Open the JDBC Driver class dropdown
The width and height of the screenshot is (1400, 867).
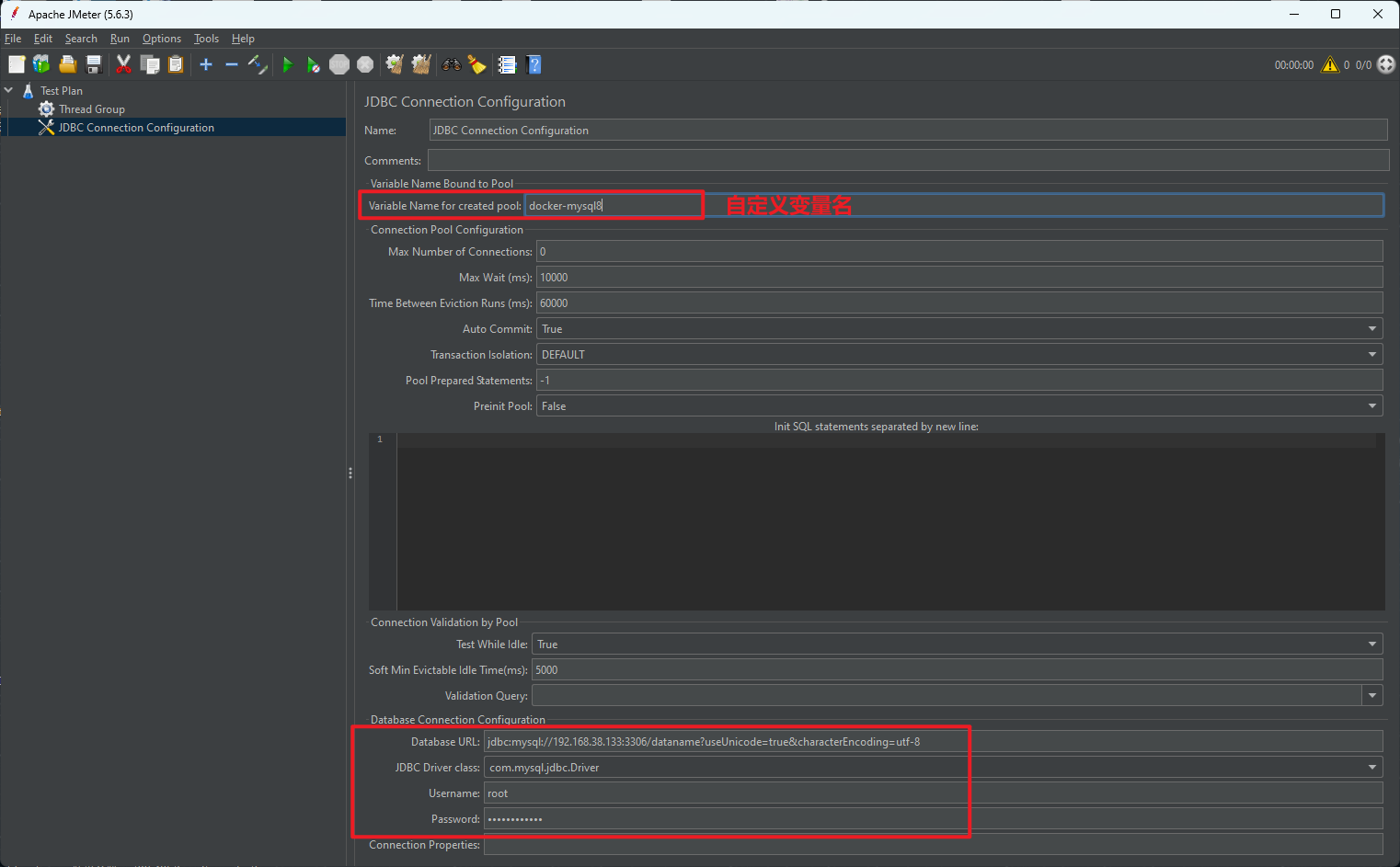(x=934, y=768)
